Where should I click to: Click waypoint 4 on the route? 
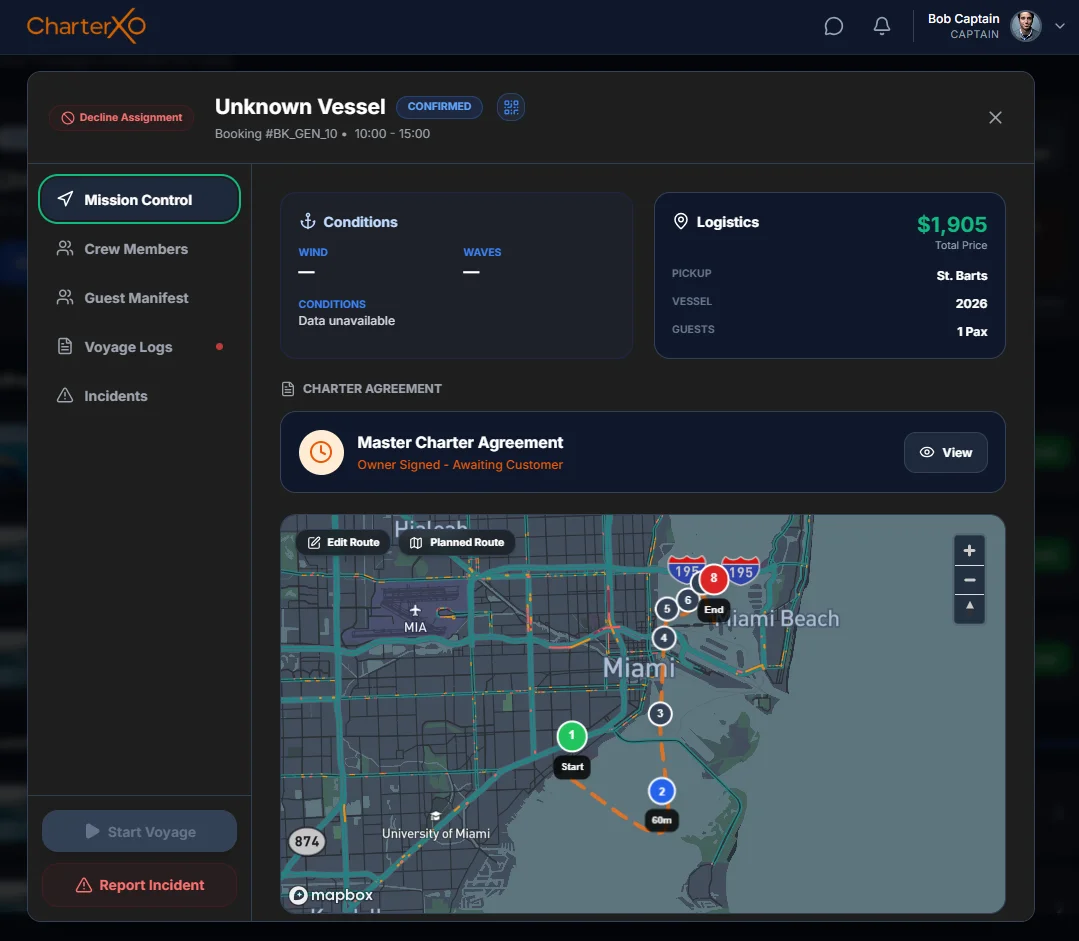[x=663, y=638]
